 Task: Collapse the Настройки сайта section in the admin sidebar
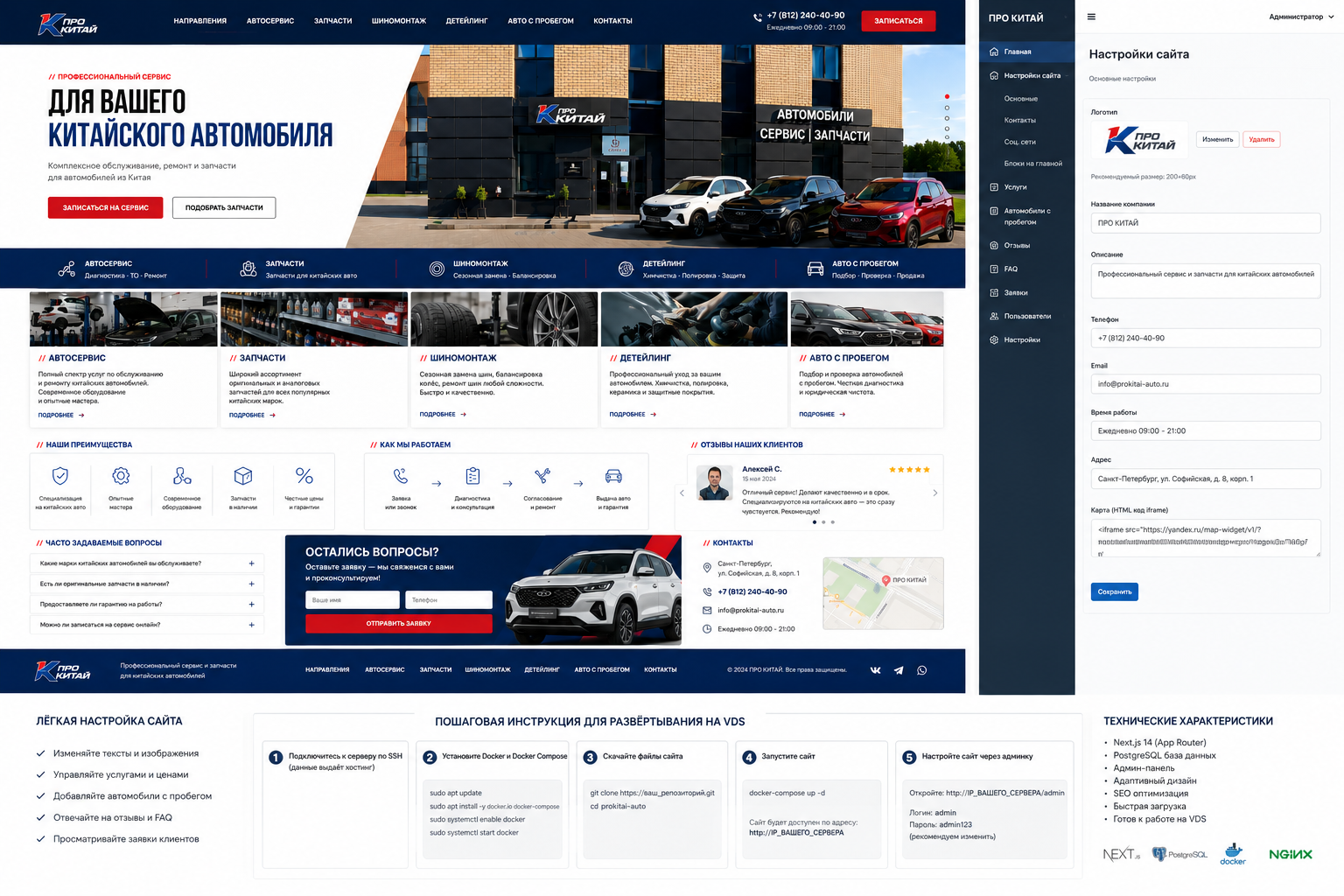[x=1026, y=75]
